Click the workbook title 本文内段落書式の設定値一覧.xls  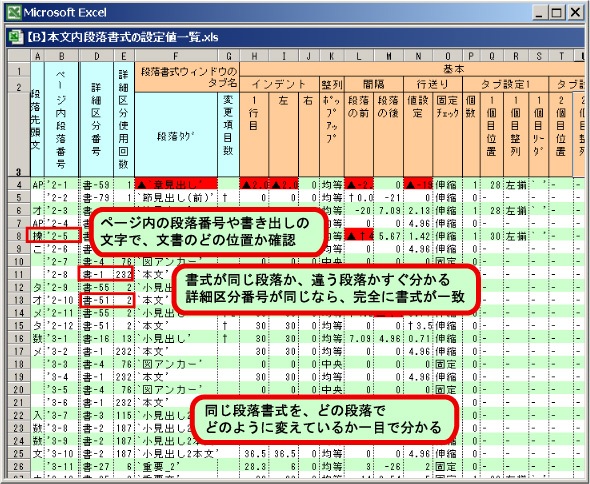click(133, 37)
